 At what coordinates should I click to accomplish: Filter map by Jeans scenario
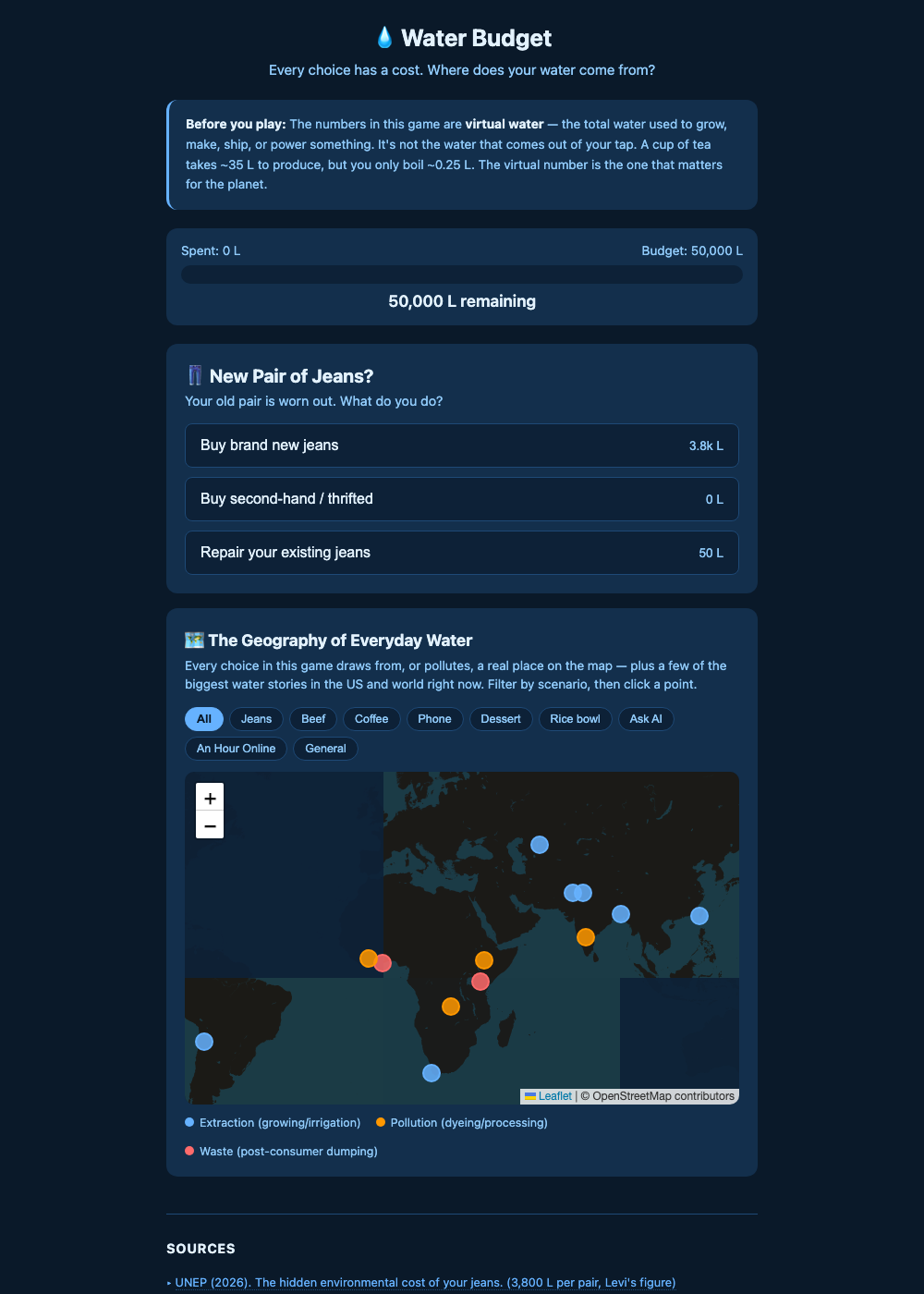pyautogui.click(x=257, y=719)
